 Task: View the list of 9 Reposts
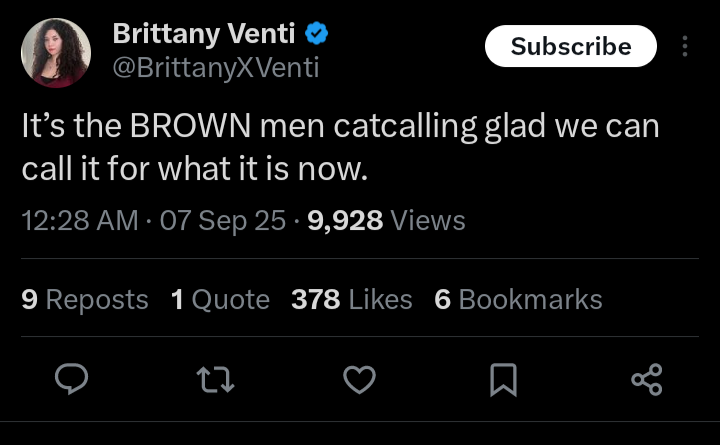tap(85, 299)
